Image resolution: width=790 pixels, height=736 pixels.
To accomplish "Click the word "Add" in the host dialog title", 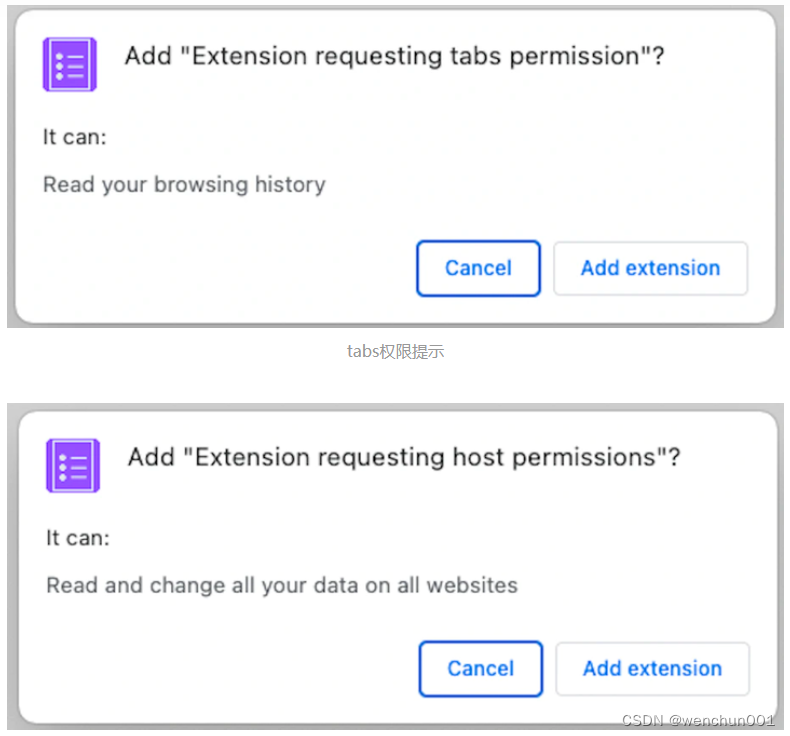I will (x=151, y=457).
